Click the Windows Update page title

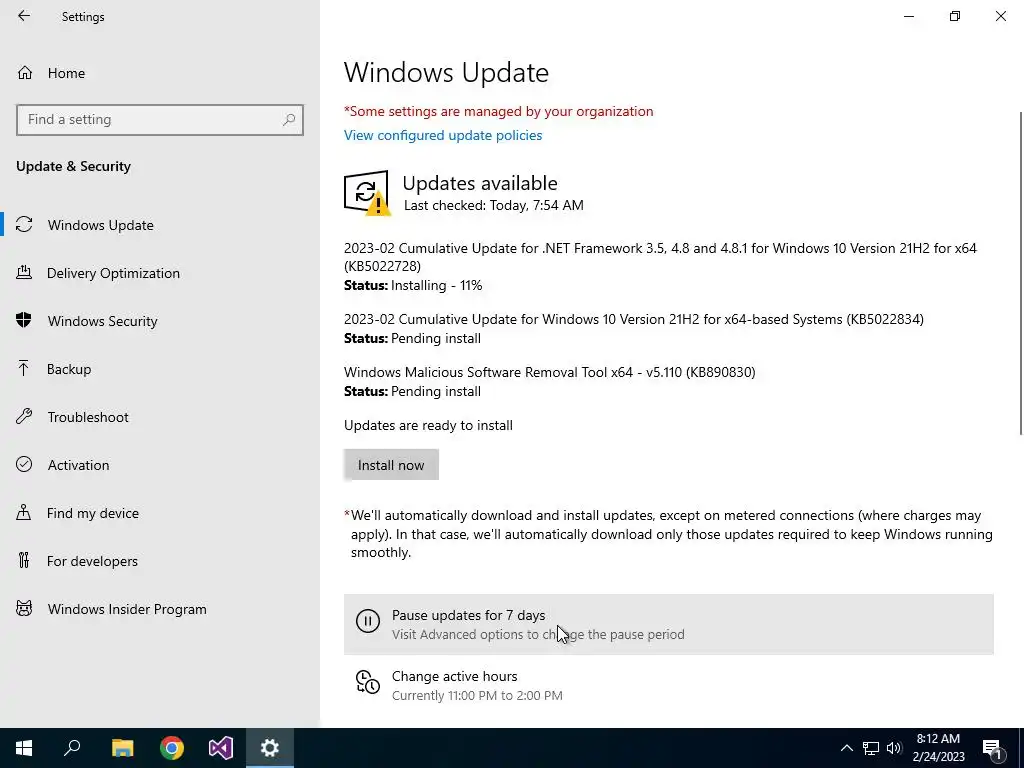point(446,72)
